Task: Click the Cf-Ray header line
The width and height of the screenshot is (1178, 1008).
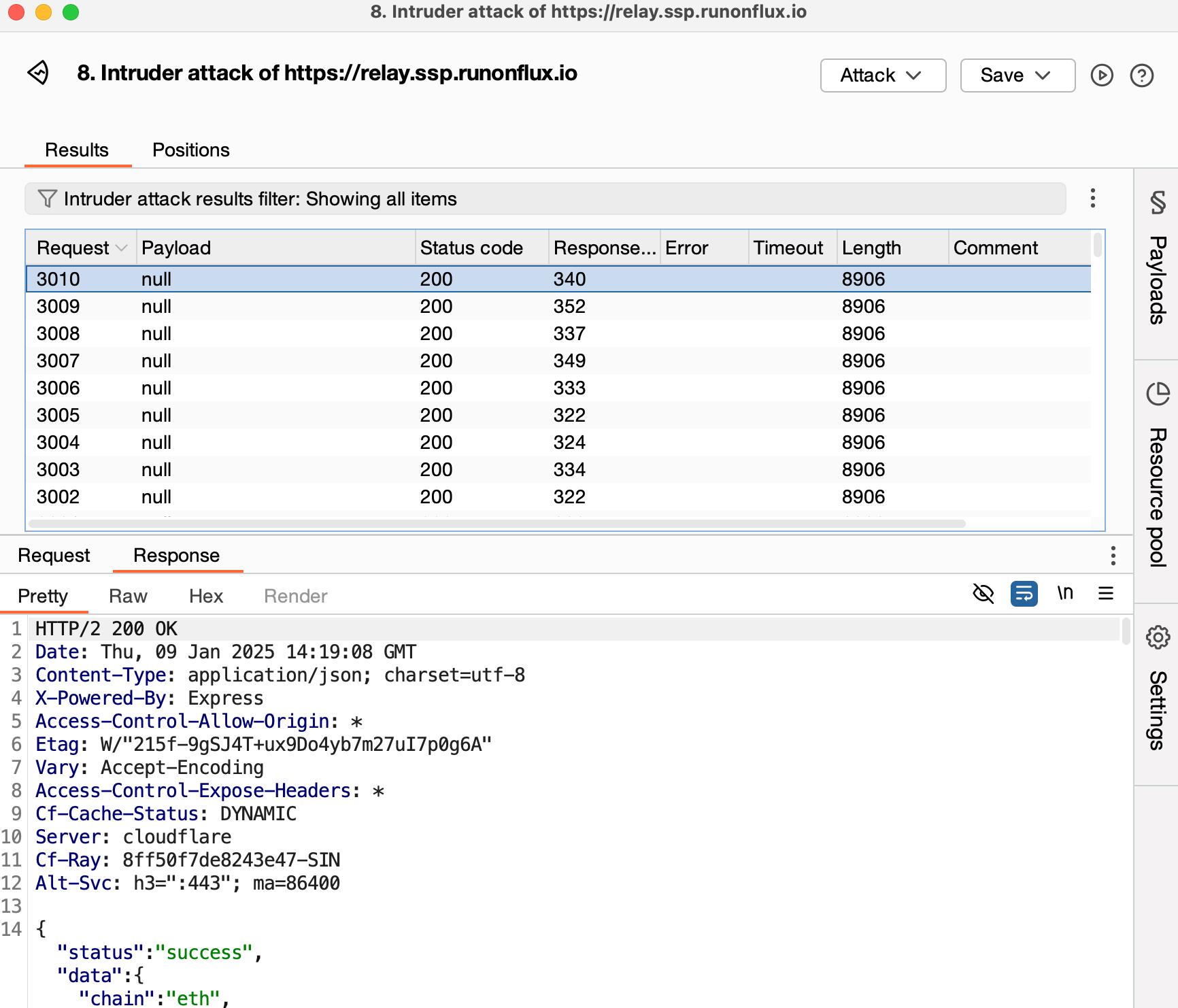Action: 188,860
